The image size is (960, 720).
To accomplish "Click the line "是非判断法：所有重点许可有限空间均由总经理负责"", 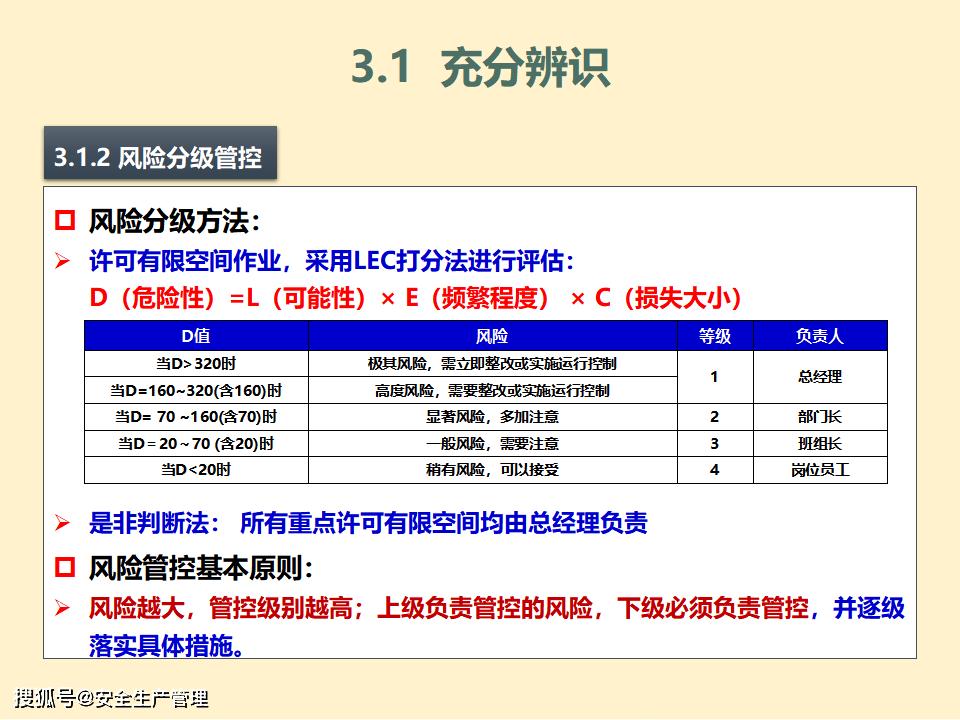I will click(368, 523).
